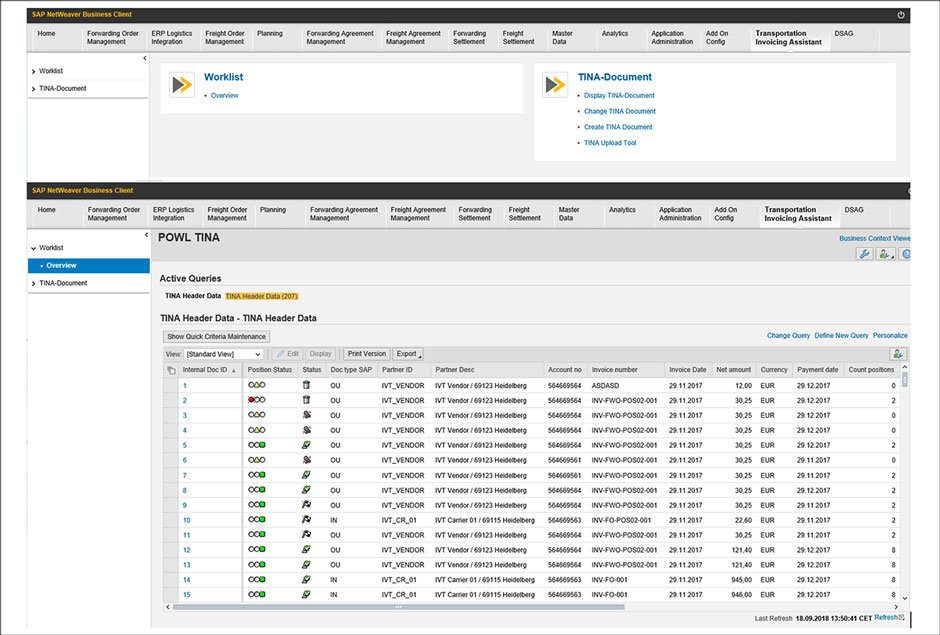Click TINA Header Data (207) query link
940x635 pixels.
pyautogui.click(x=261, y=296)
